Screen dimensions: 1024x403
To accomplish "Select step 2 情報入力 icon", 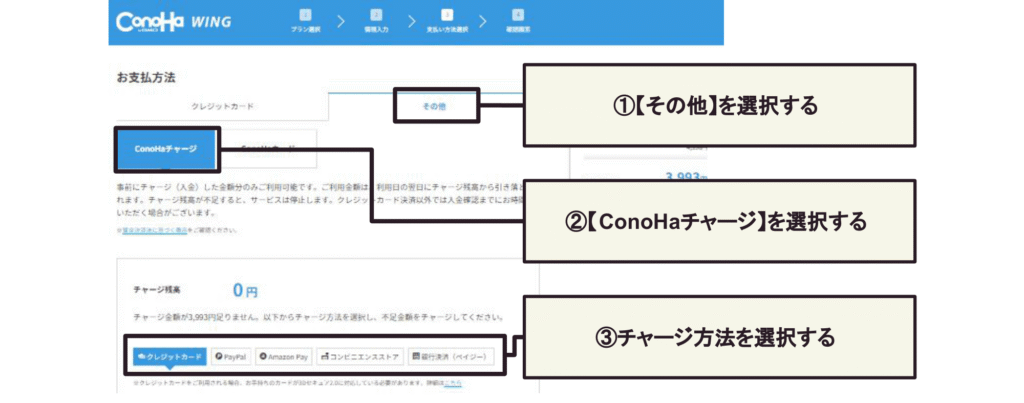I will click(375, 15).
